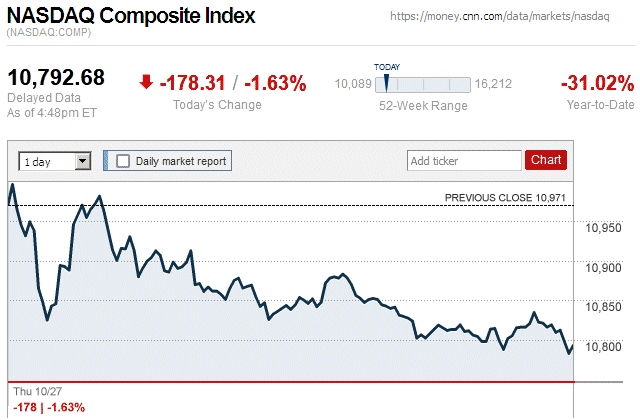Click the Thu 10/27 date label
640x420 pixels.
pyautogui.click(x=35, y=393)
